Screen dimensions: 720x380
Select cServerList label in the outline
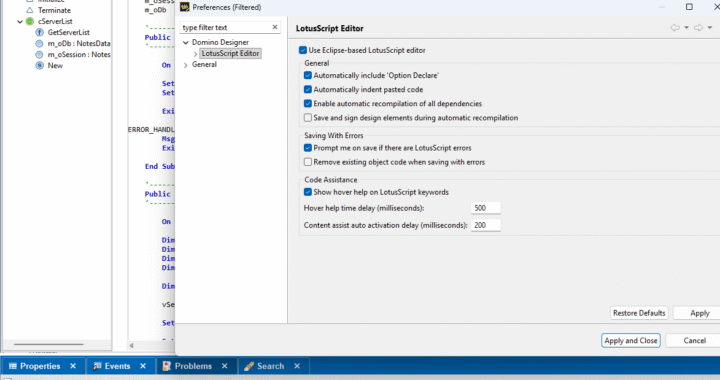55,21
